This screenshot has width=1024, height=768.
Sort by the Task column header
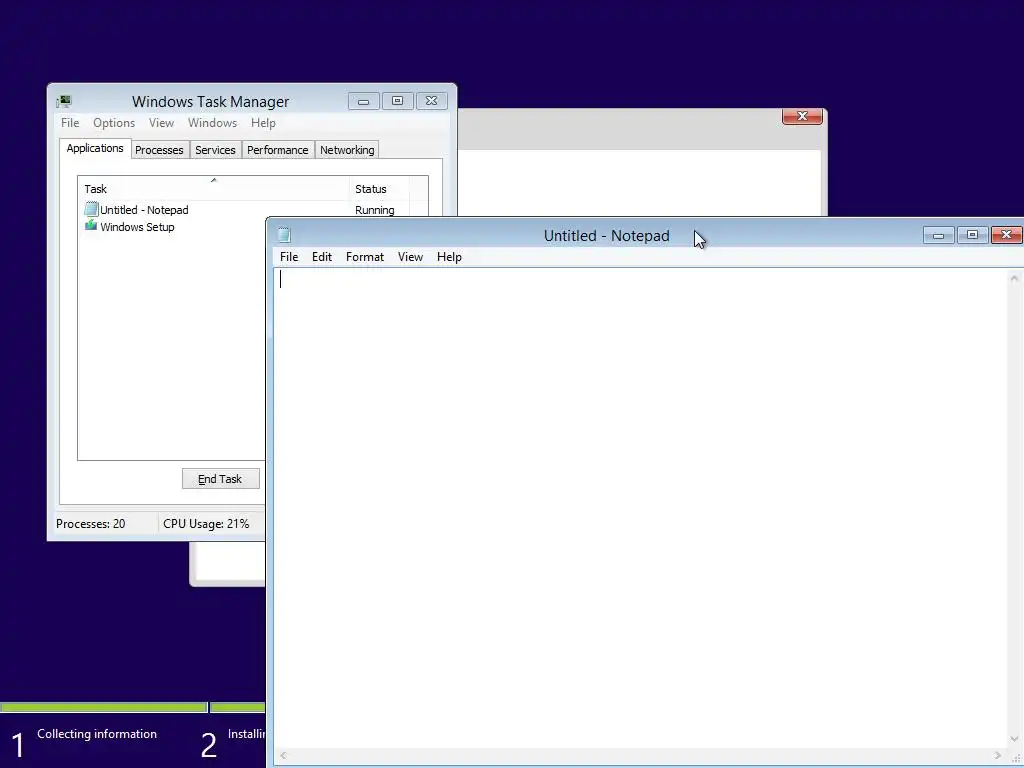(214, 189)
